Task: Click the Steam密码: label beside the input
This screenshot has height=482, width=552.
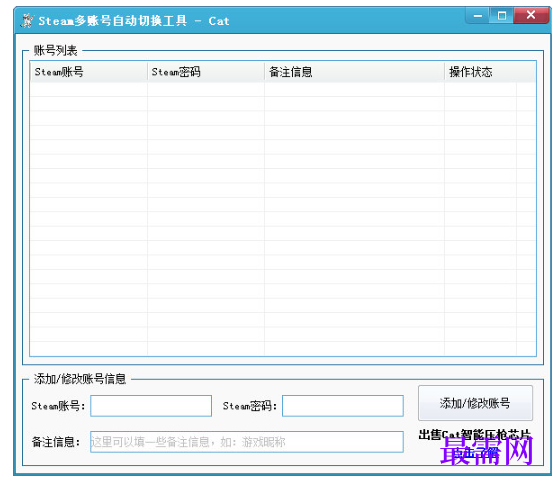Action: (x=250, y=406)
